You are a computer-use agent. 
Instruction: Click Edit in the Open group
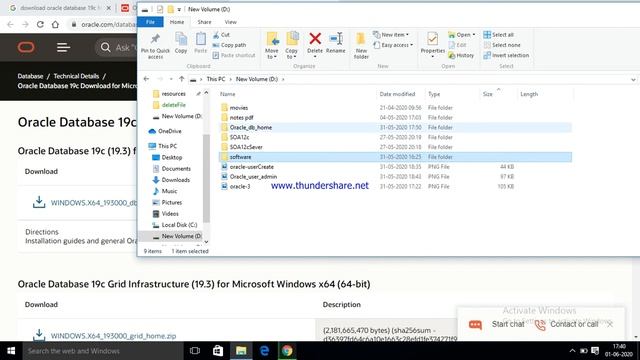pyautogui.click(x=457, y=45)
